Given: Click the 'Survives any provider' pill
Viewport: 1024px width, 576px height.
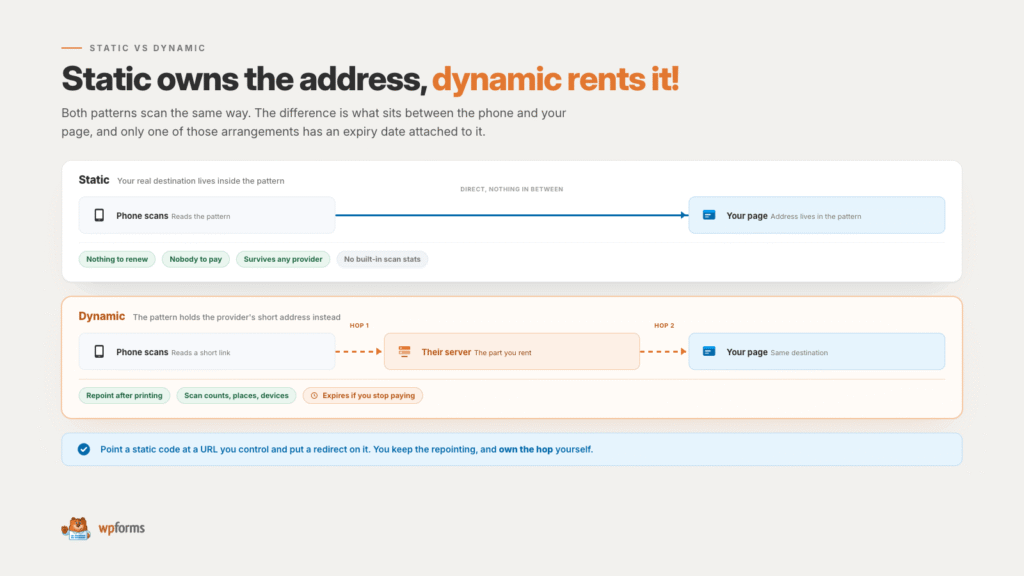Looking at the screenshot, I should [x=283, y=259].
